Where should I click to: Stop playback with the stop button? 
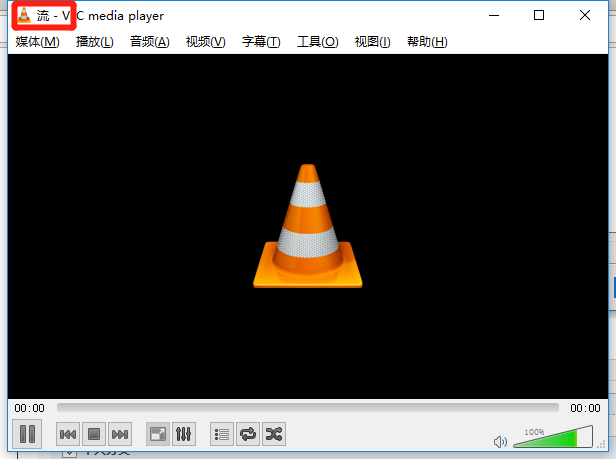pos(94,434)
